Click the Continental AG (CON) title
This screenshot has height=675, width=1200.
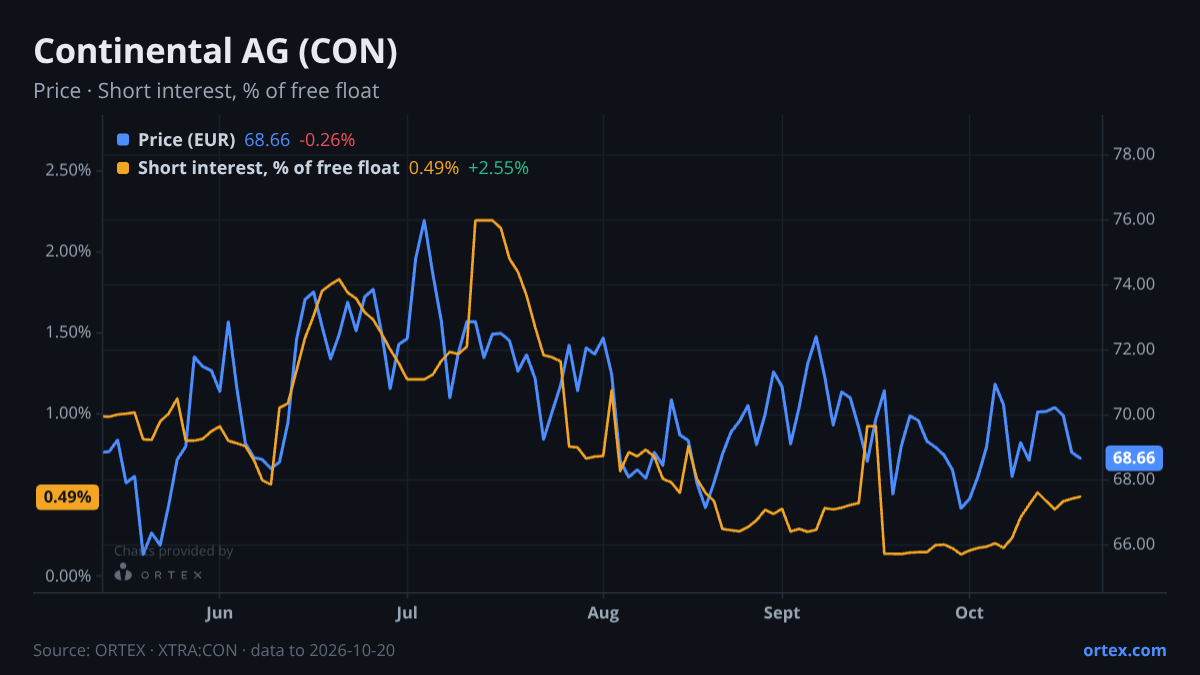tap(216, 52)
